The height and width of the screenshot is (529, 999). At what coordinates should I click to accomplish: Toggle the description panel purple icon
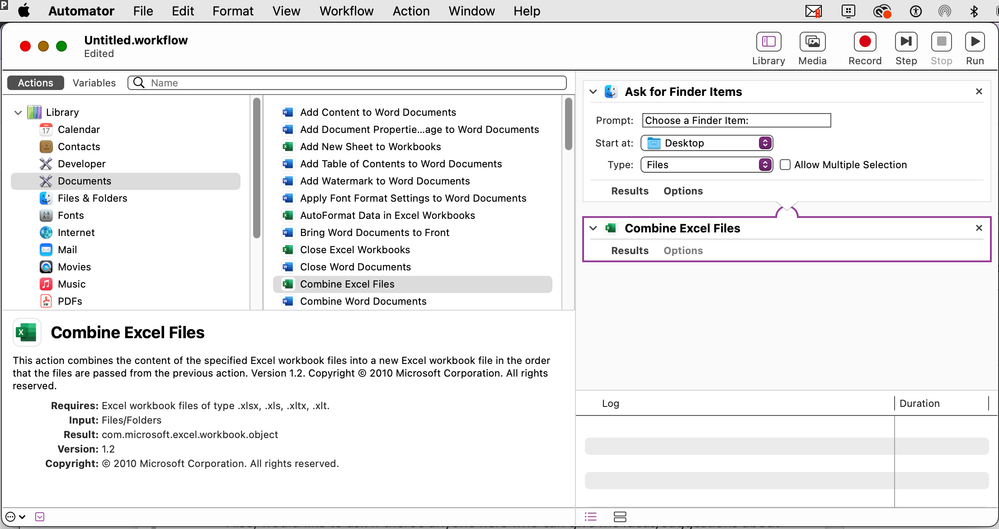(x=40, y=517)
